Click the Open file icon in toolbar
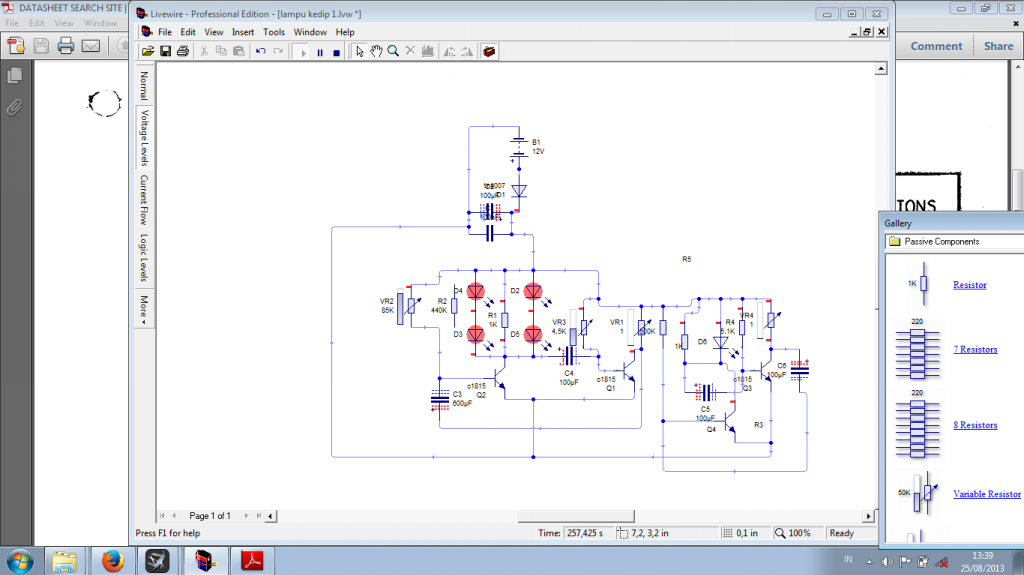Viewport: 1024px width, 575px height. click(x=148, y=52)
